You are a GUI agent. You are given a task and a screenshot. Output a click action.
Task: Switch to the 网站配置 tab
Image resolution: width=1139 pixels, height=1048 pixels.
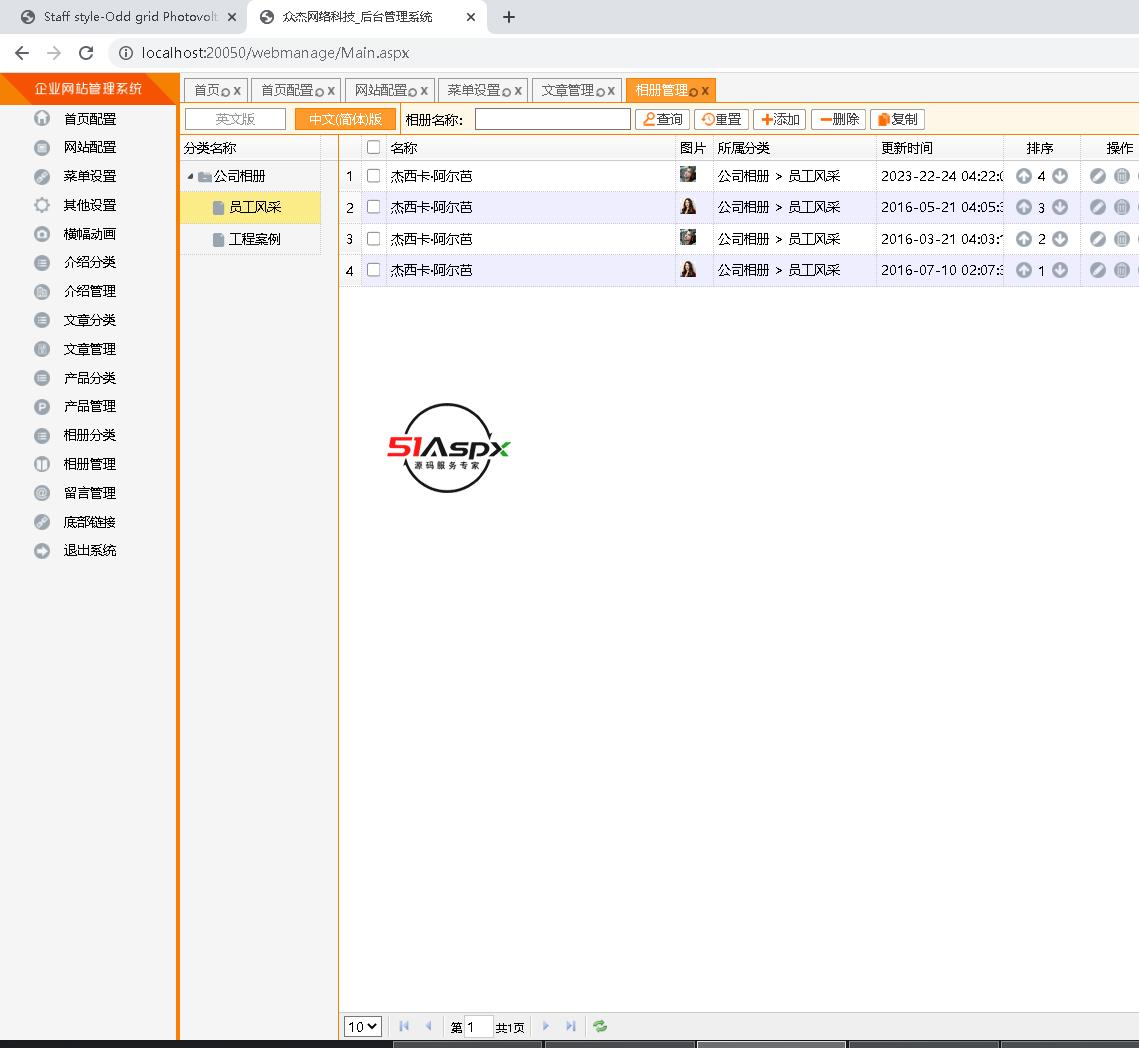click(381, 90)
